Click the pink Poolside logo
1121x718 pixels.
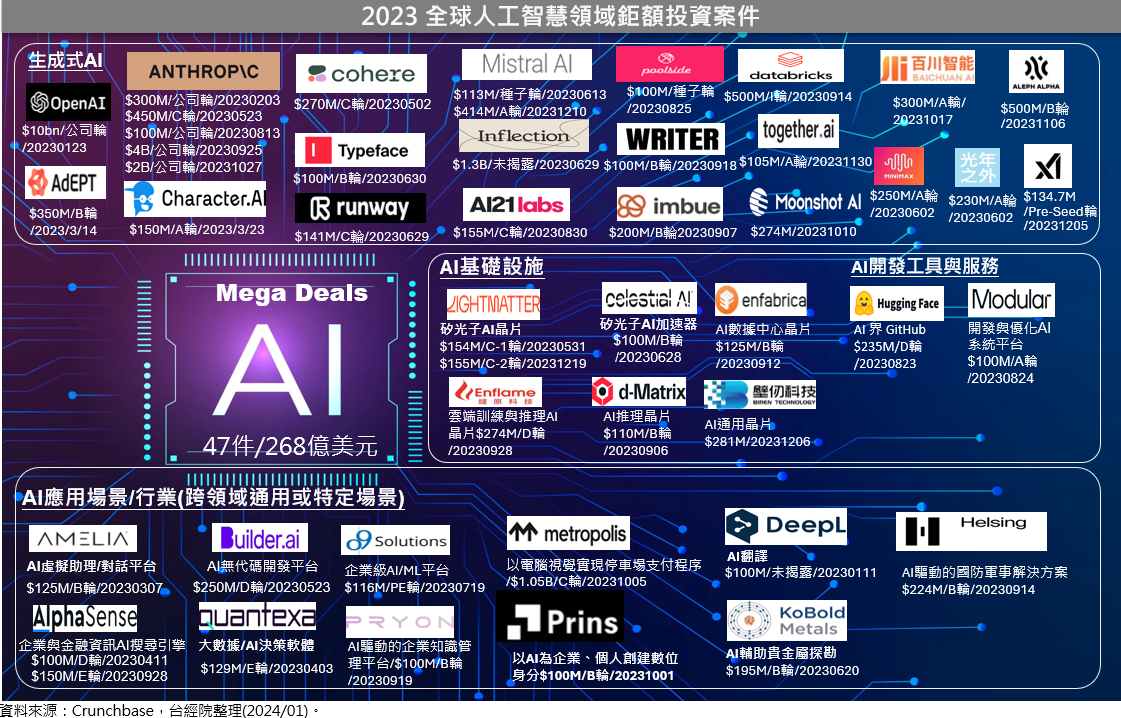pyautogui.click(x=669, y=64)
